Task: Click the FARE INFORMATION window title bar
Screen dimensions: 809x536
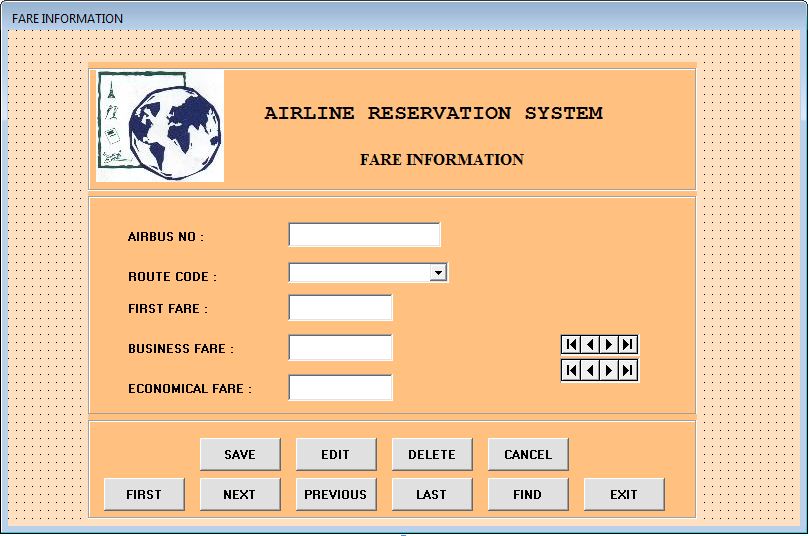Action: click(404, 18)
